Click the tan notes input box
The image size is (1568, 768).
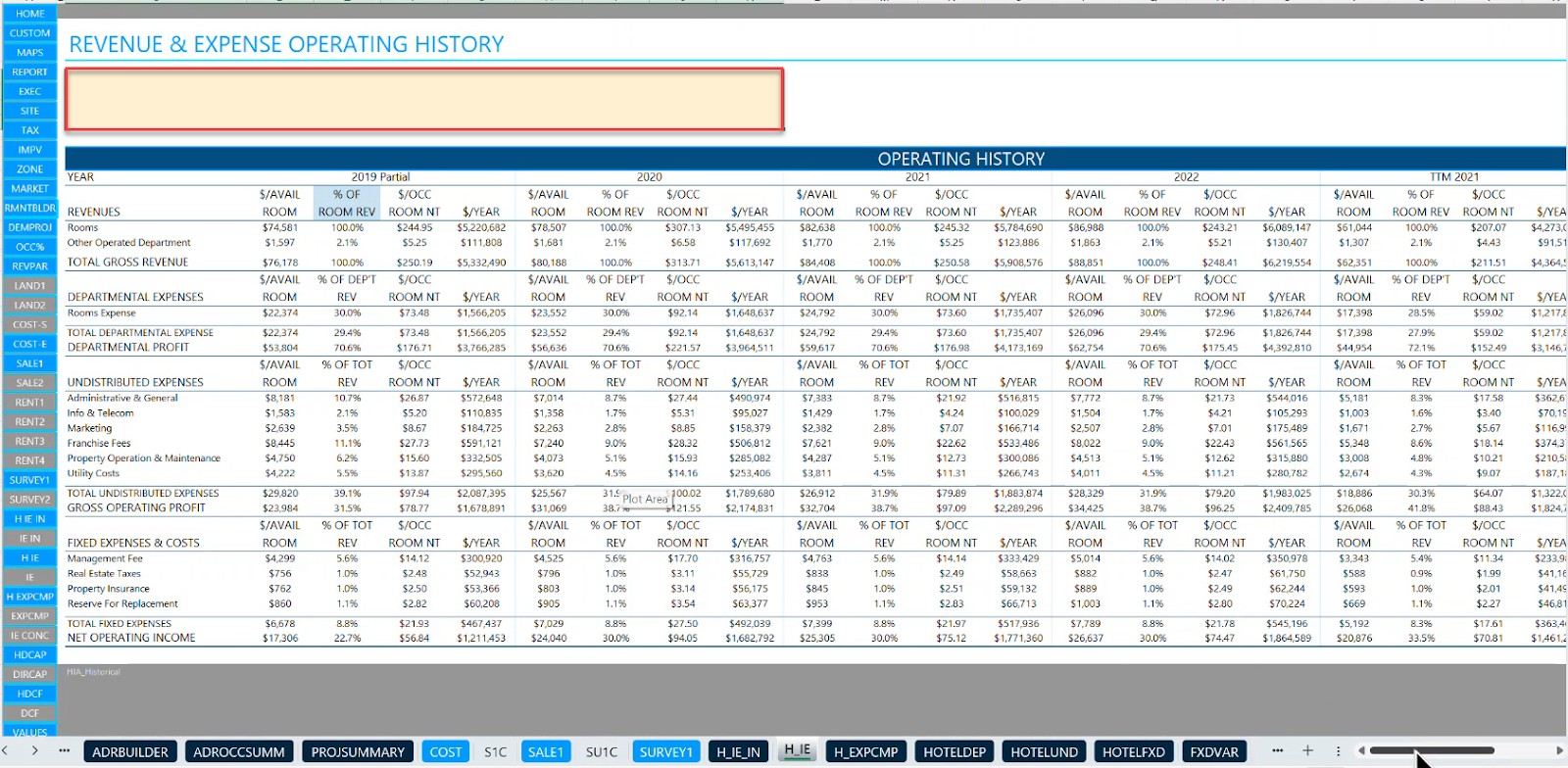tap(424, 99)
